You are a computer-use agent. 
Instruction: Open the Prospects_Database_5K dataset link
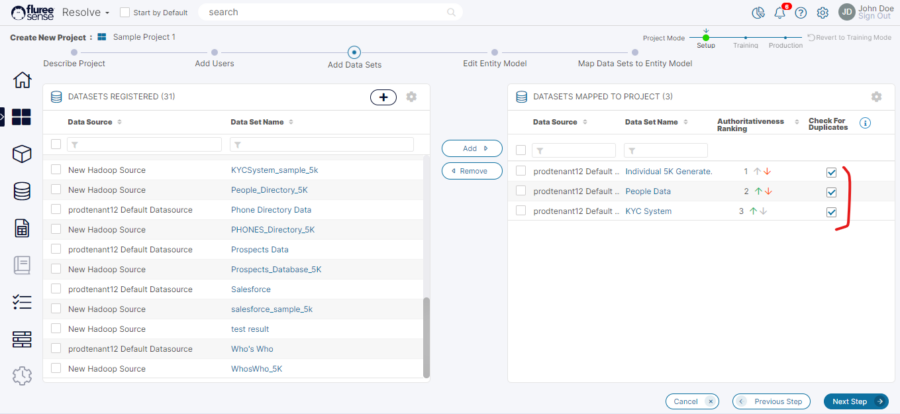click(x=276, y=269)
